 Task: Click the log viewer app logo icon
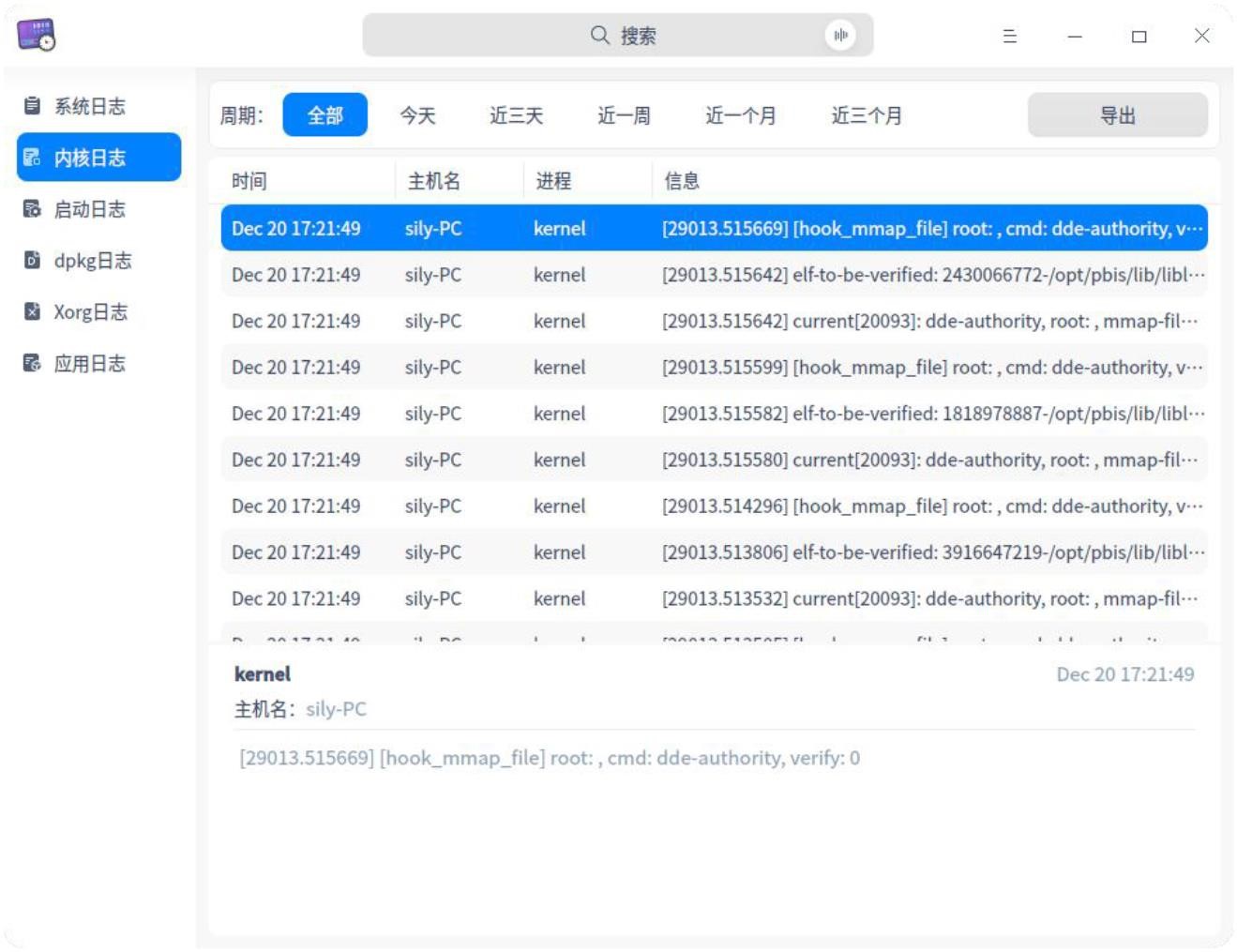pyautogui.click(x=36, y=35)
